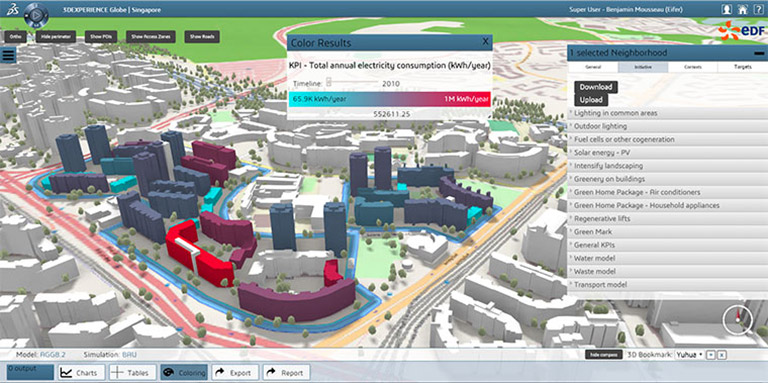
Task: Switch to the General tab
Action: pos(593,67)
